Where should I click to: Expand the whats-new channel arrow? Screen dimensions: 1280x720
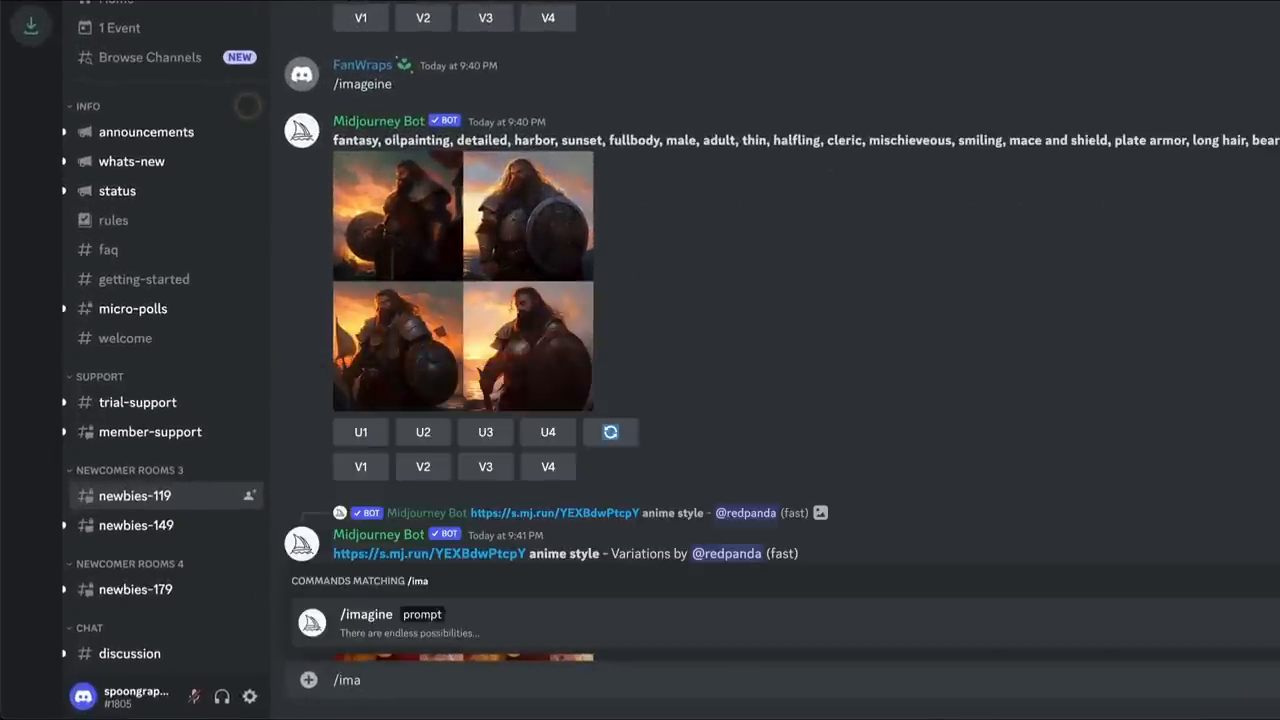click(65, 161)
